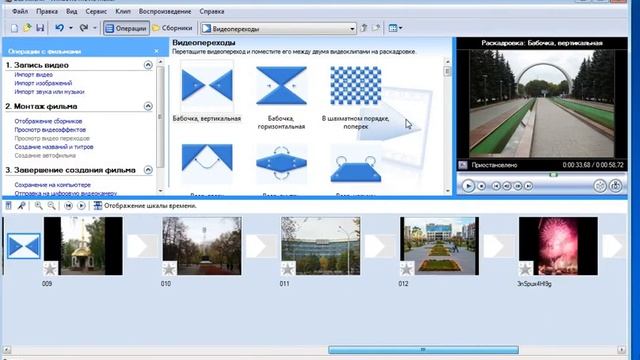This screenshot has height=360, width=640.
Task: Create a new project with the blank page icon
Action: click(14, 28)
